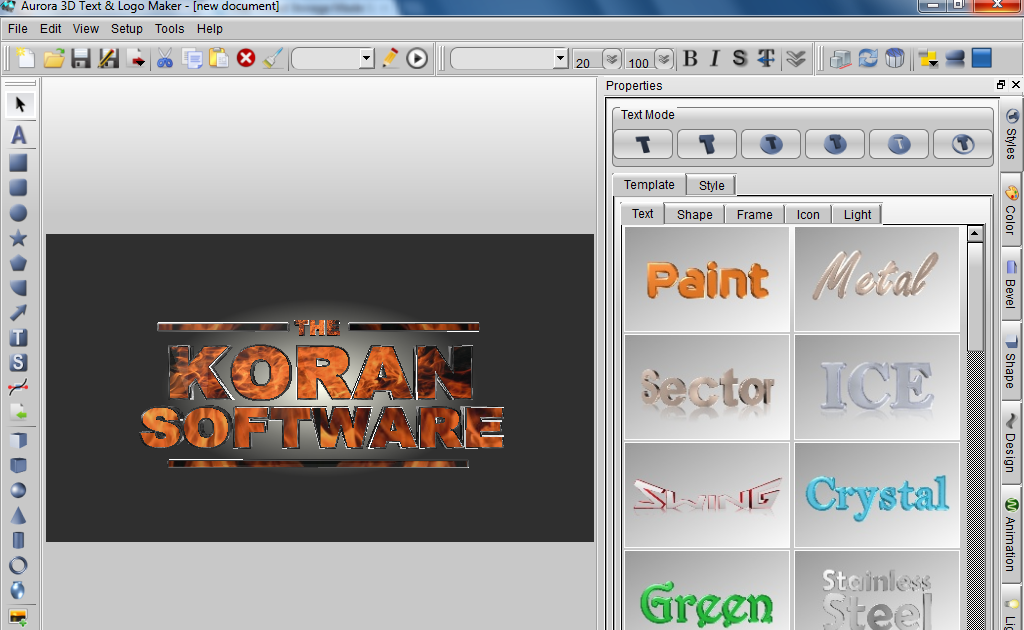Create a new document from toolbar

[x=25, y=58]
